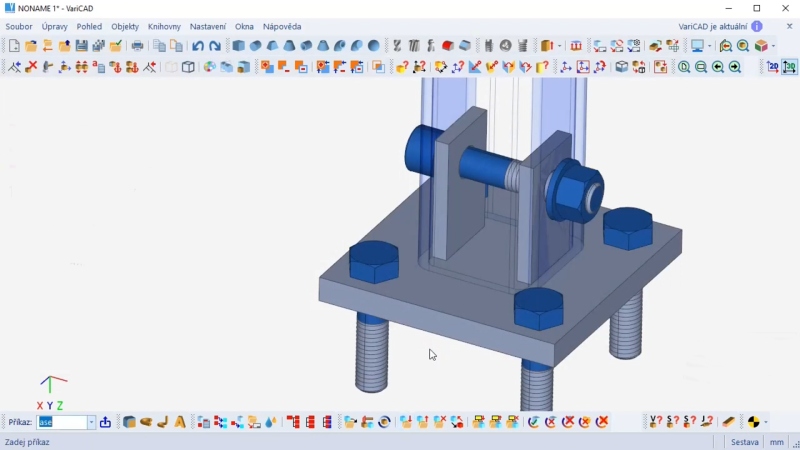Click into the Příkaz command input field
Screen dimensions: 800x450
click(x=62, y=422)
